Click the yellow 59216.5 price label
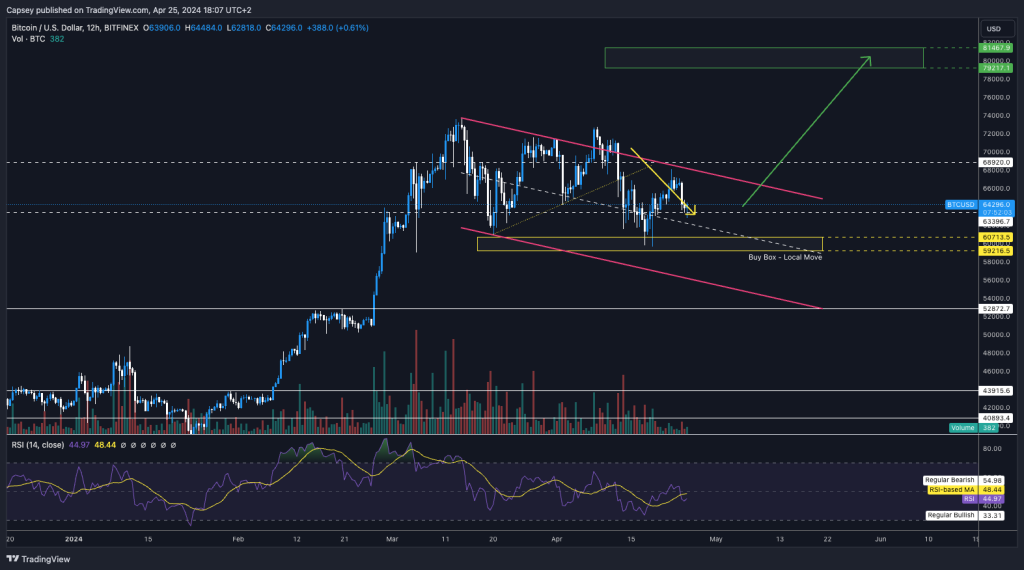1024x570 pixels. [x=996, y=251]
